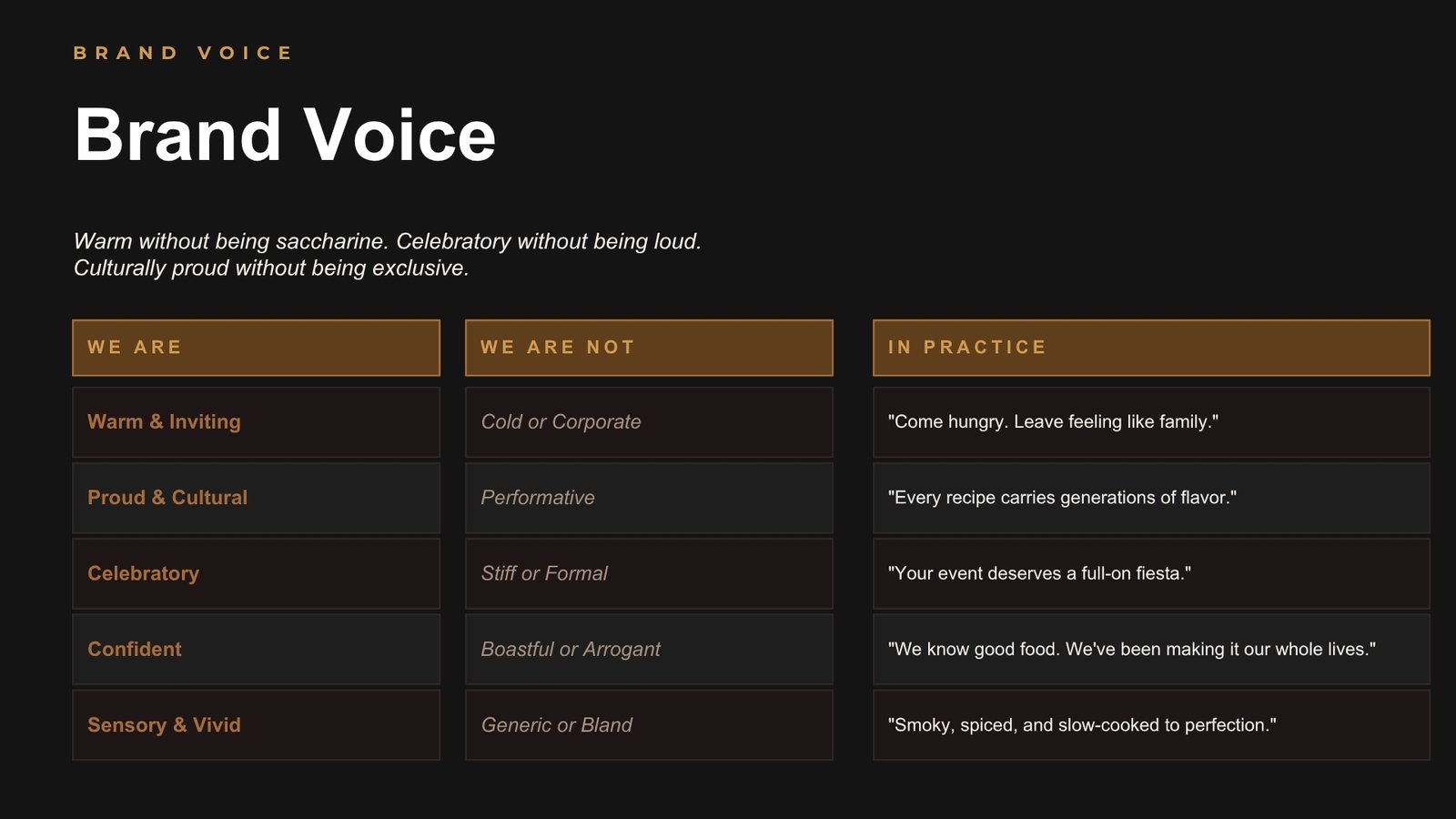Click the Proud & Cultural cell

tap(256, 498)
